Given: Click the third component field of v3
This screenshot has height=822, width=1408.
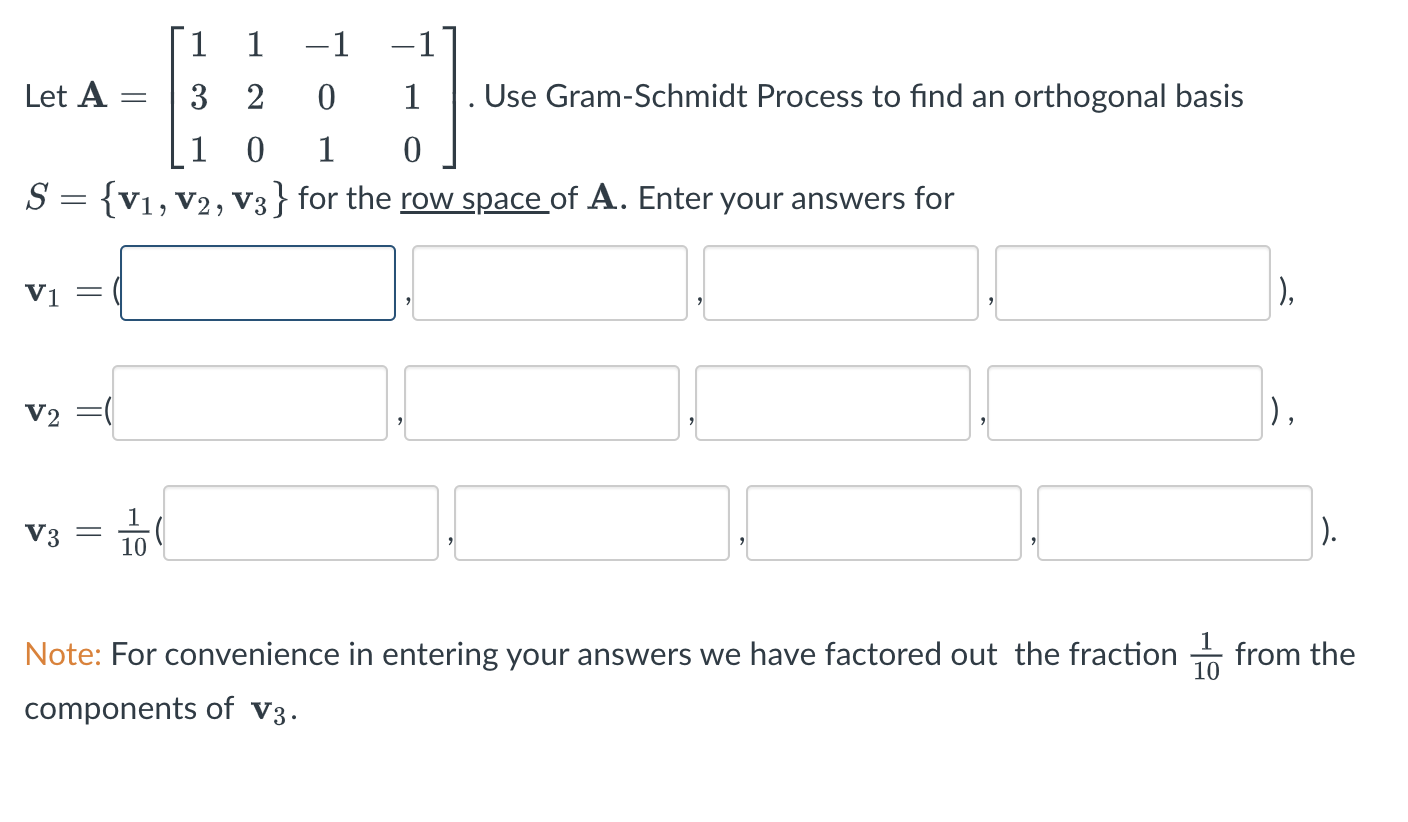Looking at the screenshot, I should click(883, 523).
